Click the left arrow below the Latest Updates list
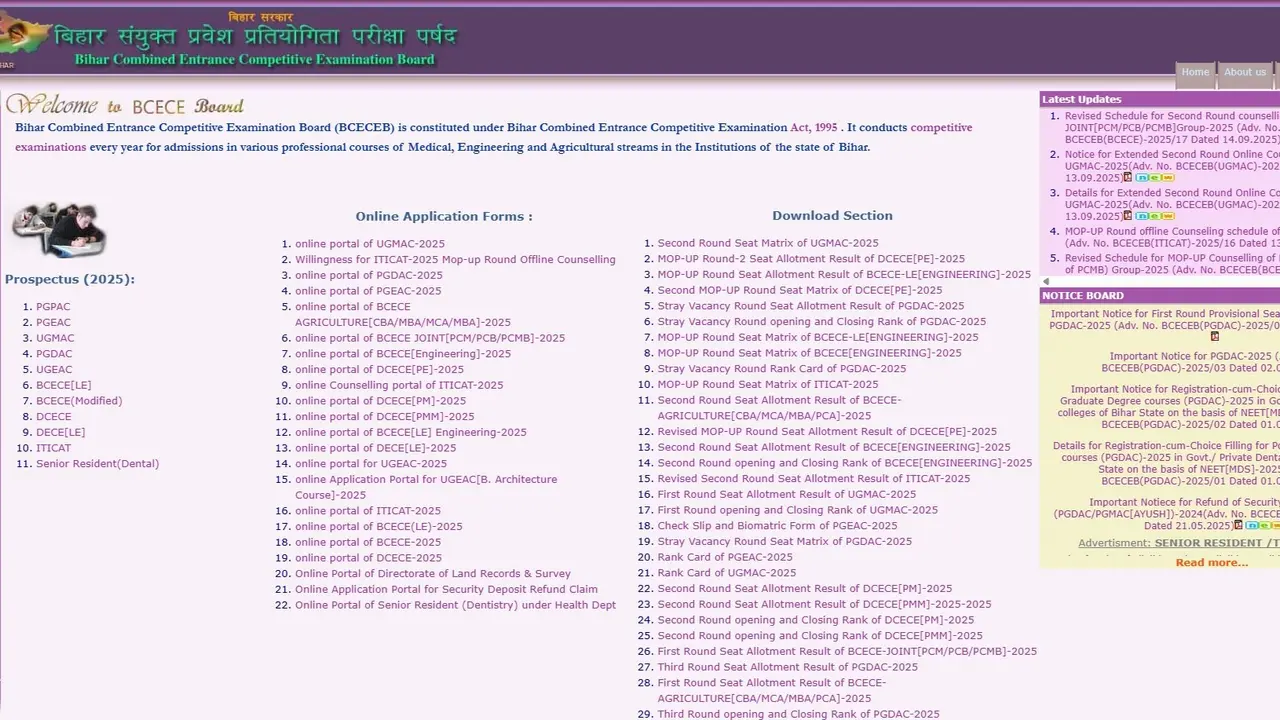The height and width of the screenshot is (720, 1280). (x=1046, y=281)
